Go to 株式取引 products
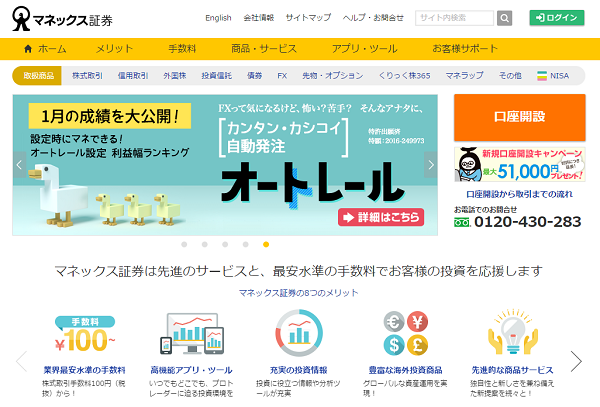Image resolution: width=600 pixels, height=407 pixels. coord(87,76)
